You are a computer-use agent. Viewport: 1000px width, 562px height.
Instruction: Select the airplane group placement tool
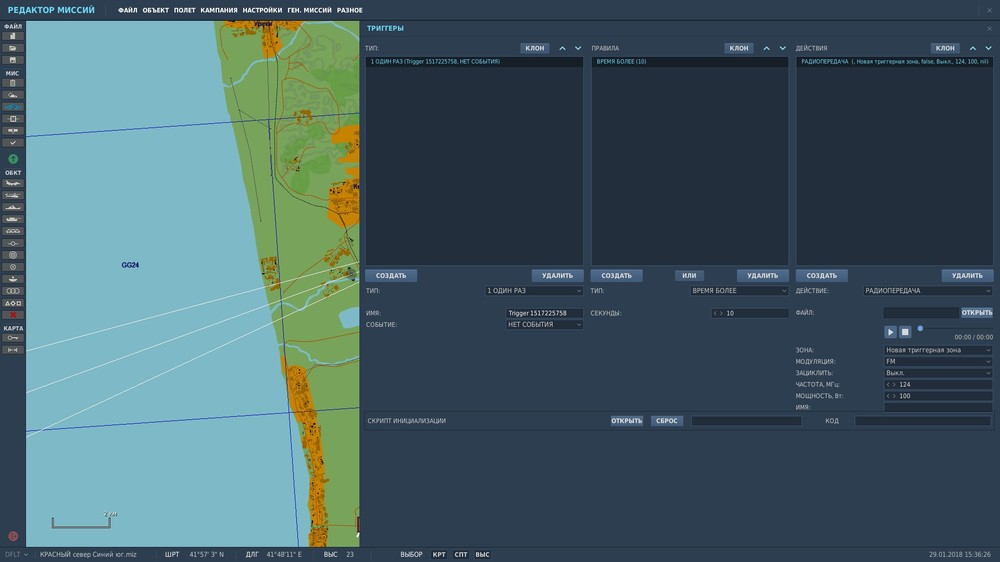pyautogui.click(x=13, y=184)
